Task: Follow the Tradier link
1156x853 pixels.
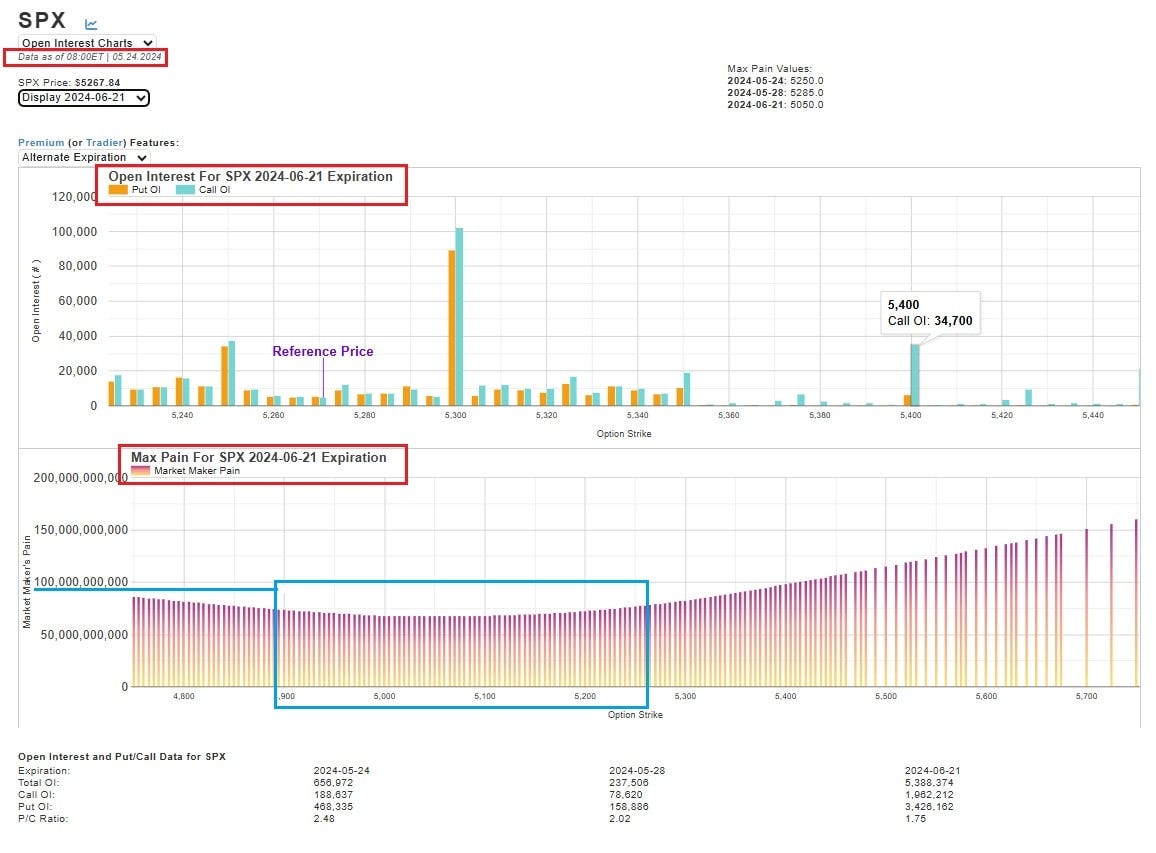Action: (x=104, y=142)
